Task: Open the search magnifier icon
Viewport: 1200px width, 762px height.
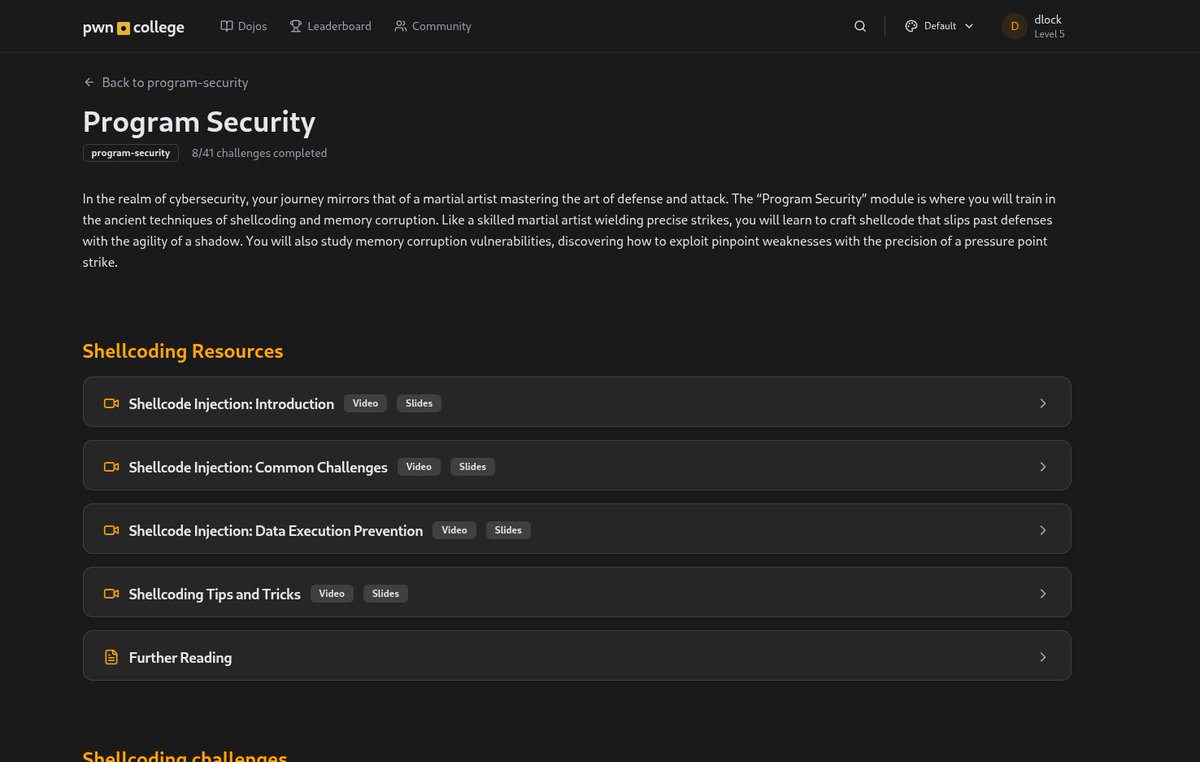Action: 860,26
